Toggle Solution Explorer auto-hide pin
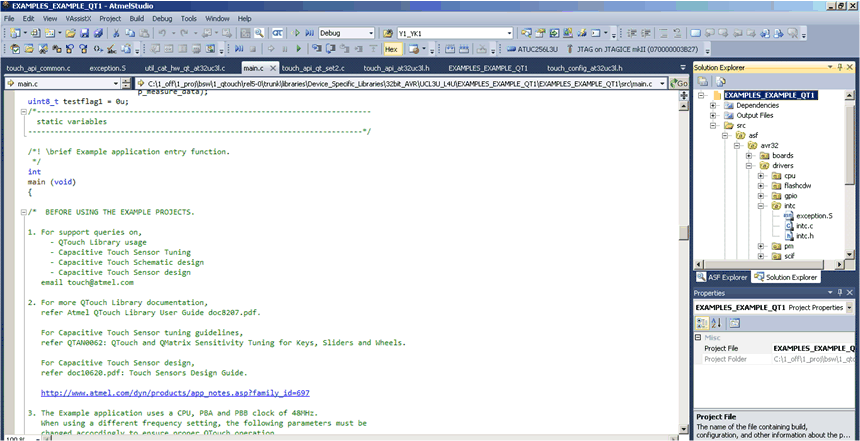The image size is (860, 441). [x=839, y=67]
